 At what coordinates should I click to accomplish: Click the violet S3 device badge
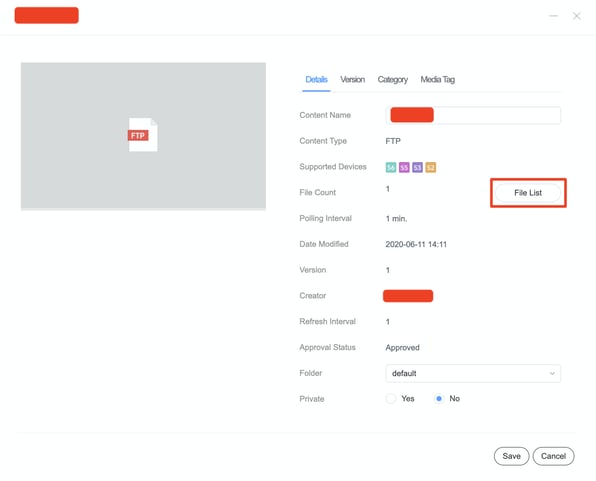[x=417, y=167]
